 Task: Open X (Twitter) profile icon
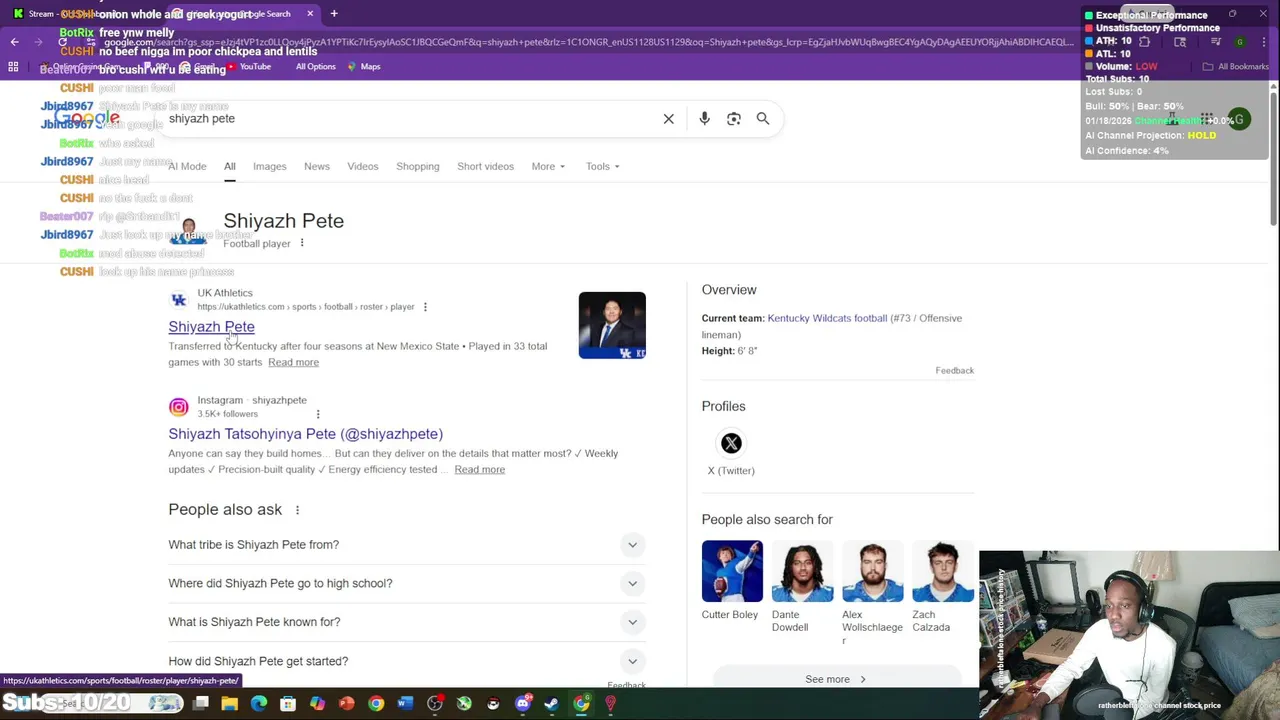coord(731,443)
